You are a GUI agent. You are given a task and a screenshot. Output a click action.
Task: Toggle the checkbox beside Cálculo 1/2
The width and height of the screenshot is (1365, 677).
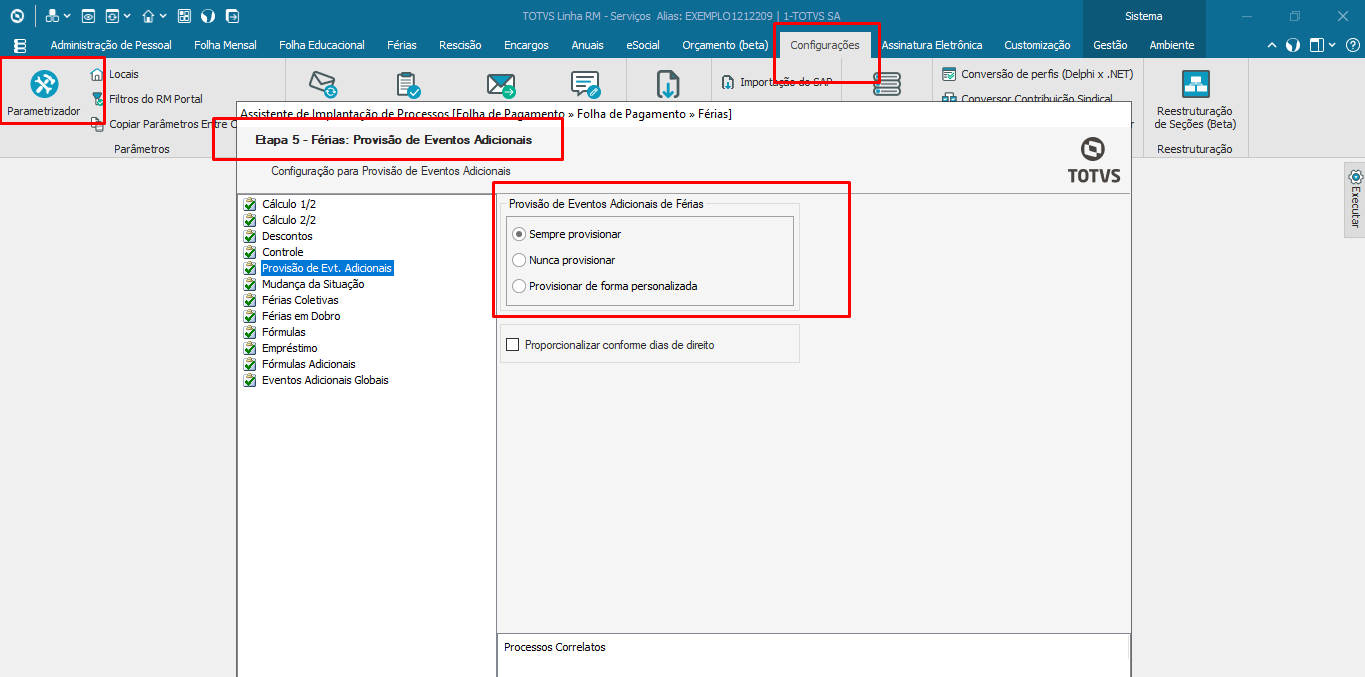click(x=250, y=204)
